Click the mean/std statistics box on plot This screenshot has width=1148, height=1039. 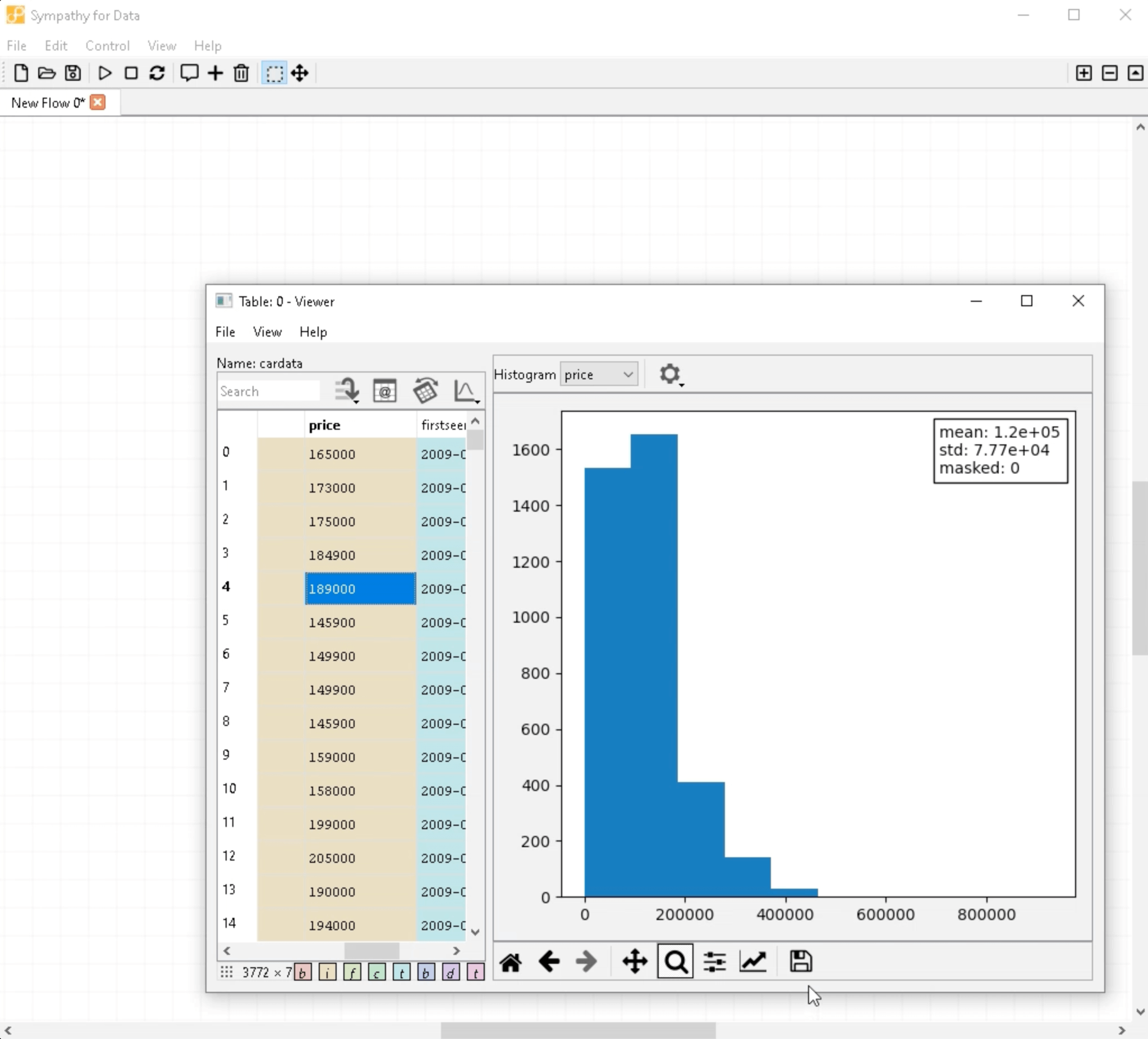[x=1000, y=451]
